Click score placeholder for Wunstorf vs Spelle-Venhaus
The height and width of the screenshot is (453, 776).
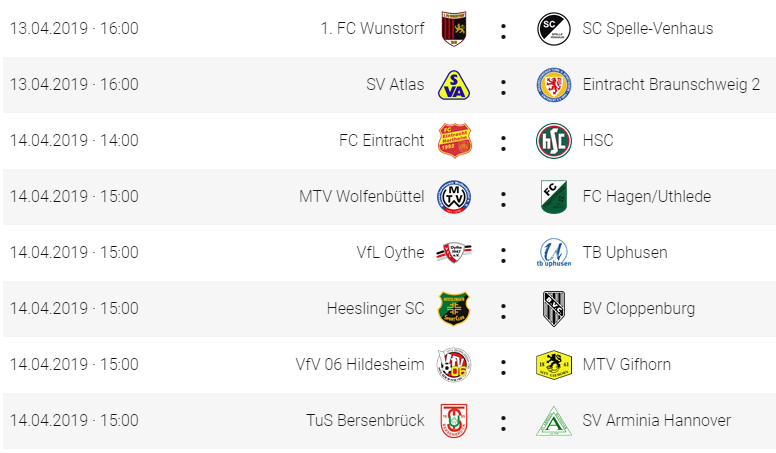pyautogui.click(x=503, y=31)
